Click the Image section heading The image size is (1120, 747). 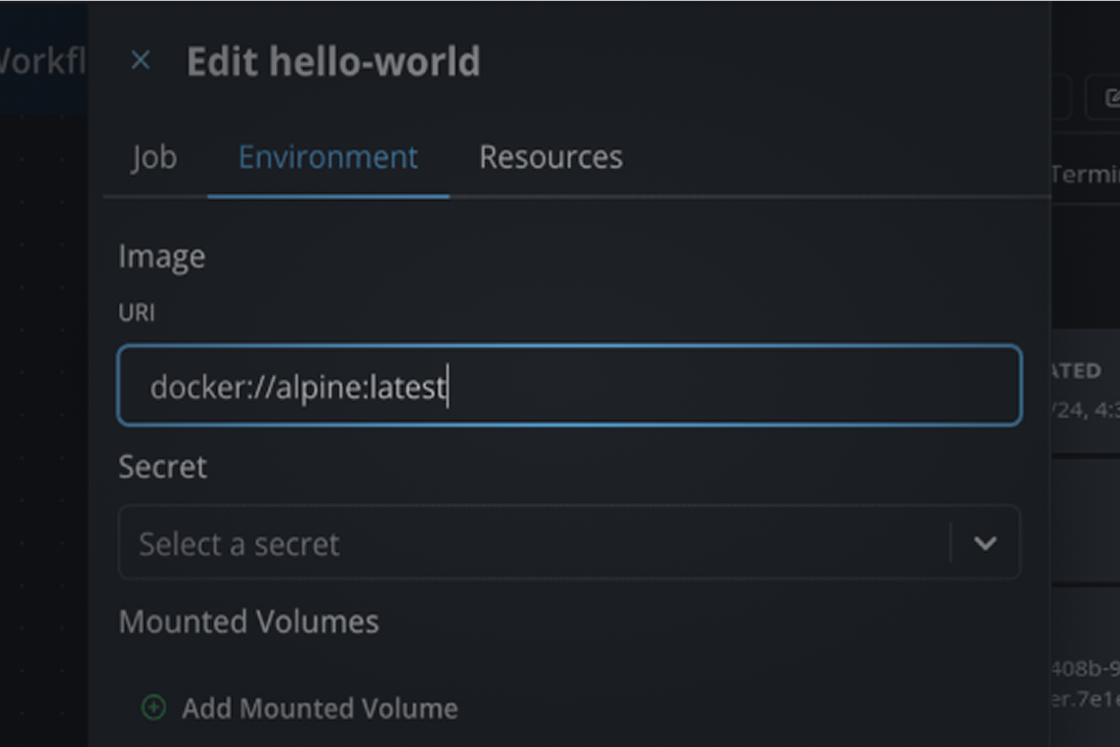point(162,256)
